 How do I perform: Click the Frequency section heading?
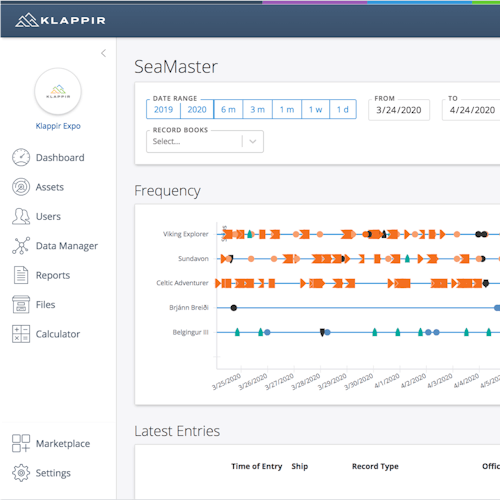tap(167, 191)
